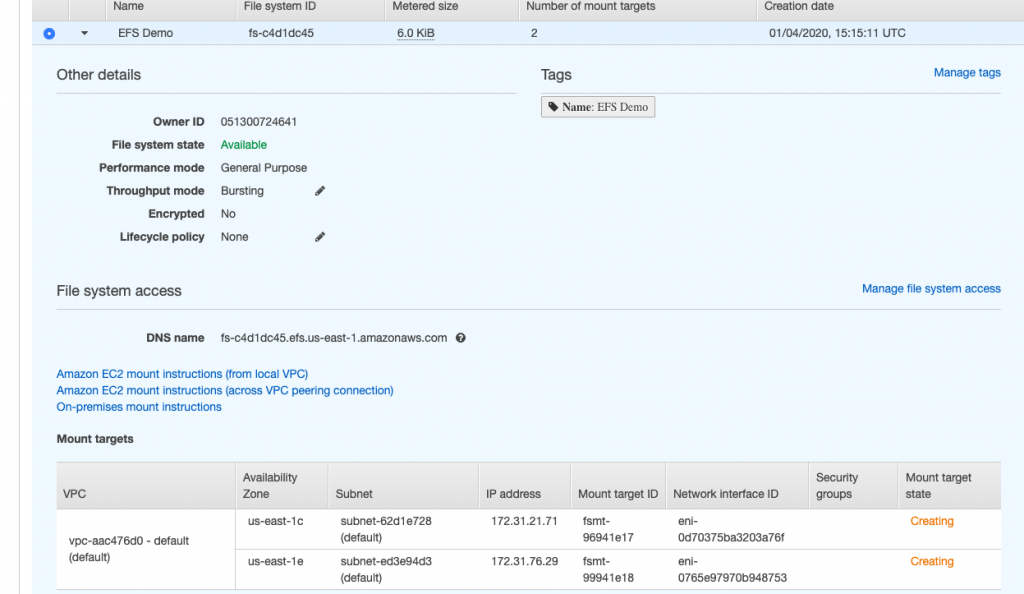Open On-premises mount instructions
The image size is (1024, 594).
click(x=139, y=407)
